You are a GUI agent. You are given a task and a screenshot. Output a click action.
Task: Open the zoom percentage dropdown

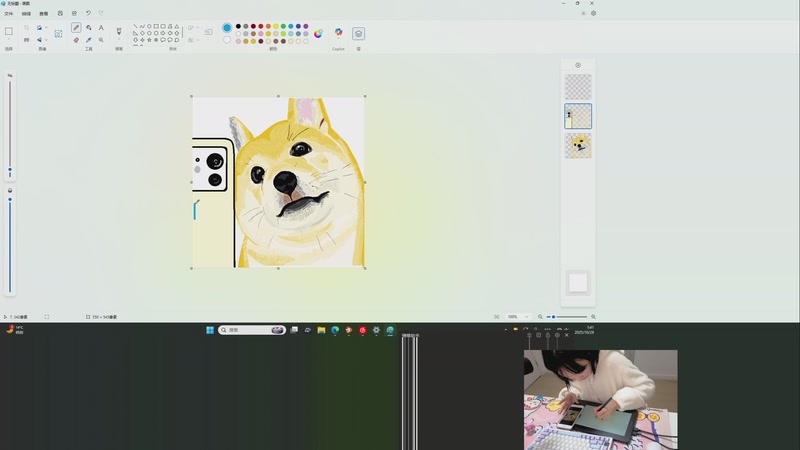[517, 317]
